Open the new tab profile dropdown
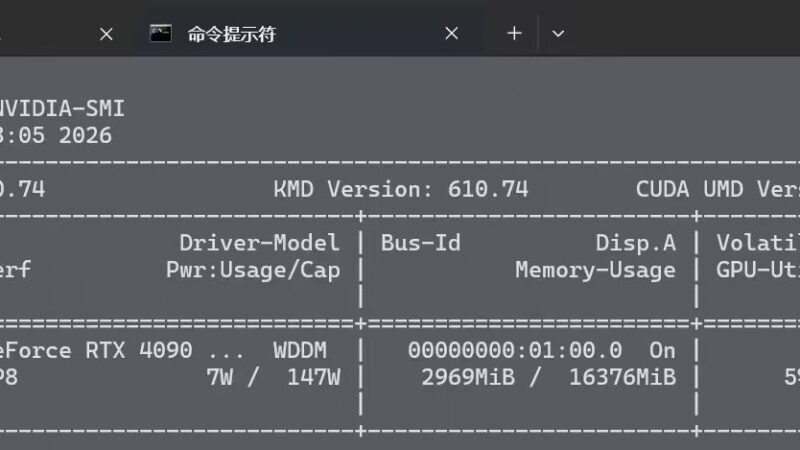Viewport: 800px width, 450px height. 558,34
